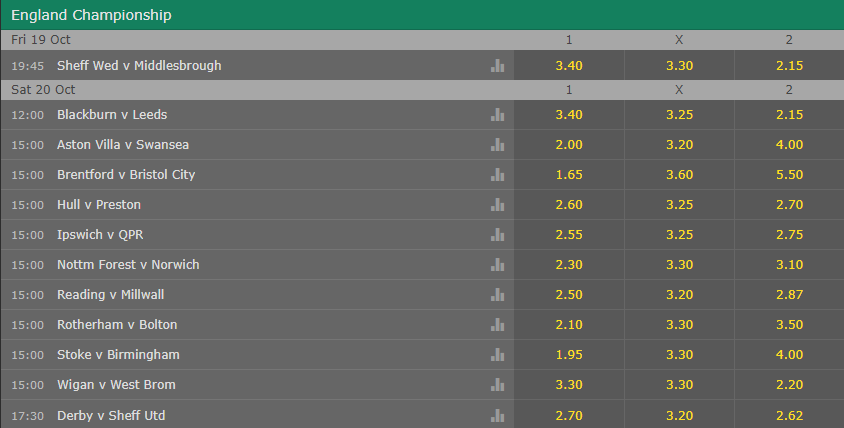Pick draw odds 3.60 Brentford v Bristol City
The height and width of the screenshot is (428, 844).
tap(679, 175)
